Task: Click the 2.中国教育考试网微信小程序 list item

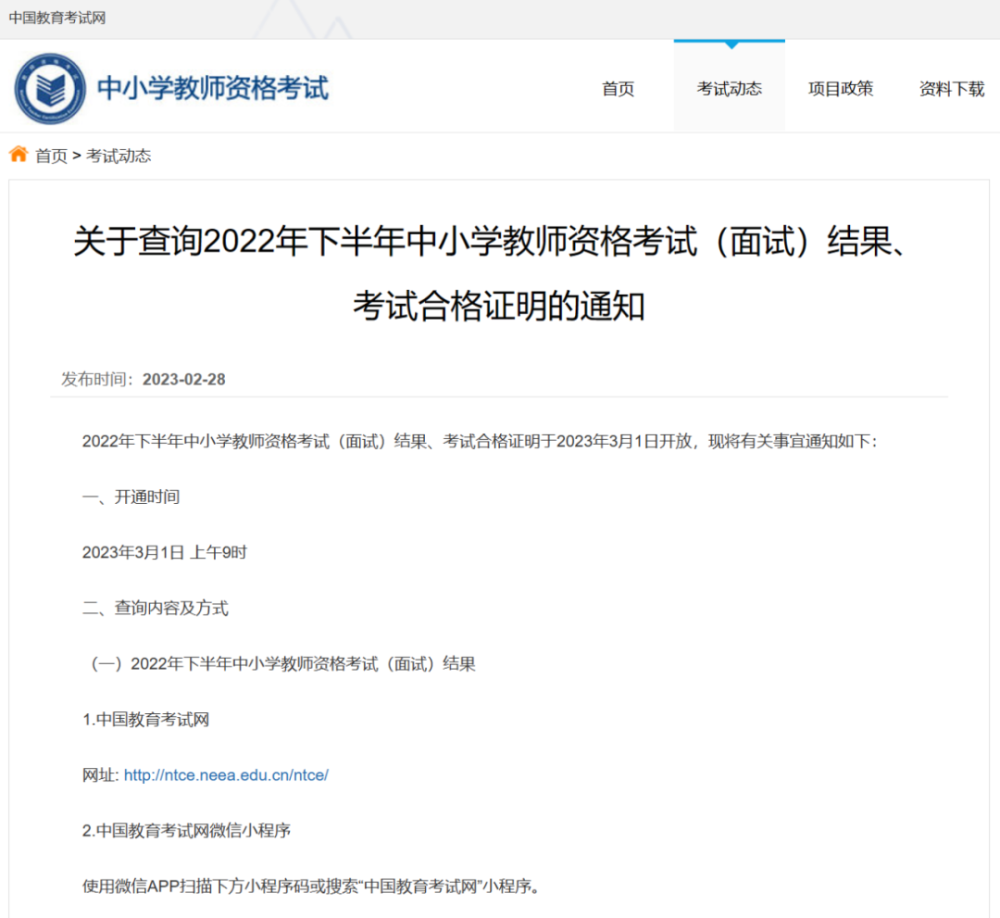Action: tap(186, 831)
